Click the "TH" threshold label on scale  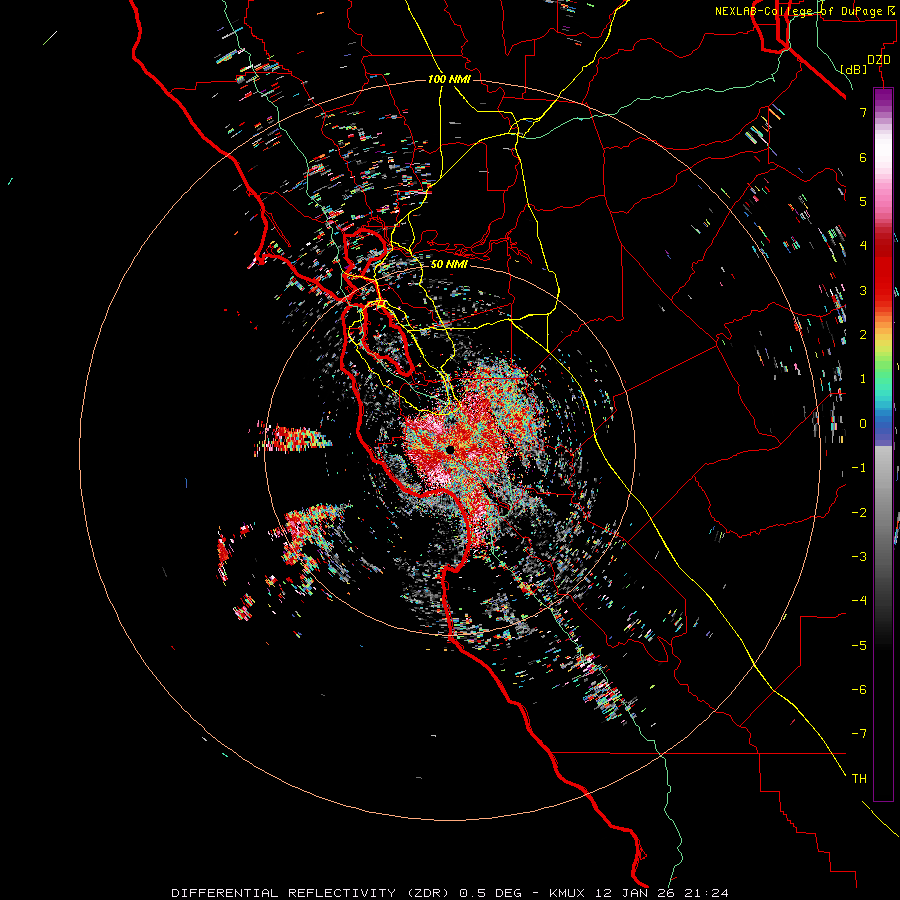coord(859,779)
